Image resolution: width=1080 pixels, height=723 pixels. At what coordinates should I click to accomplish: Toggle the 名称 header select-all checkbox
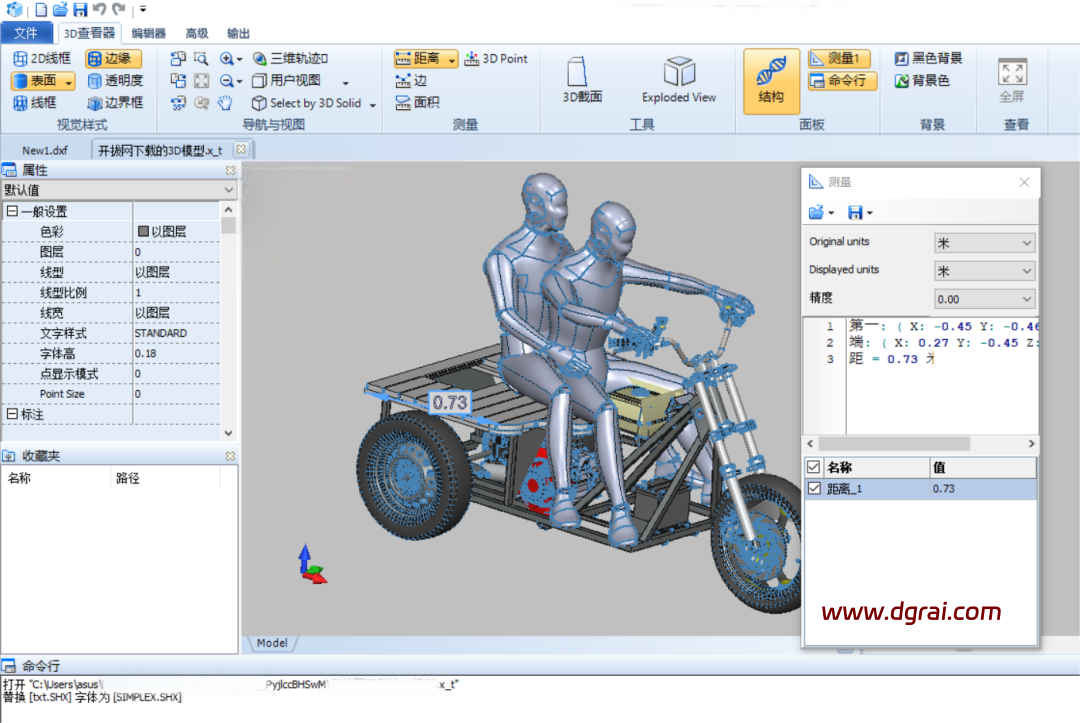814,467
